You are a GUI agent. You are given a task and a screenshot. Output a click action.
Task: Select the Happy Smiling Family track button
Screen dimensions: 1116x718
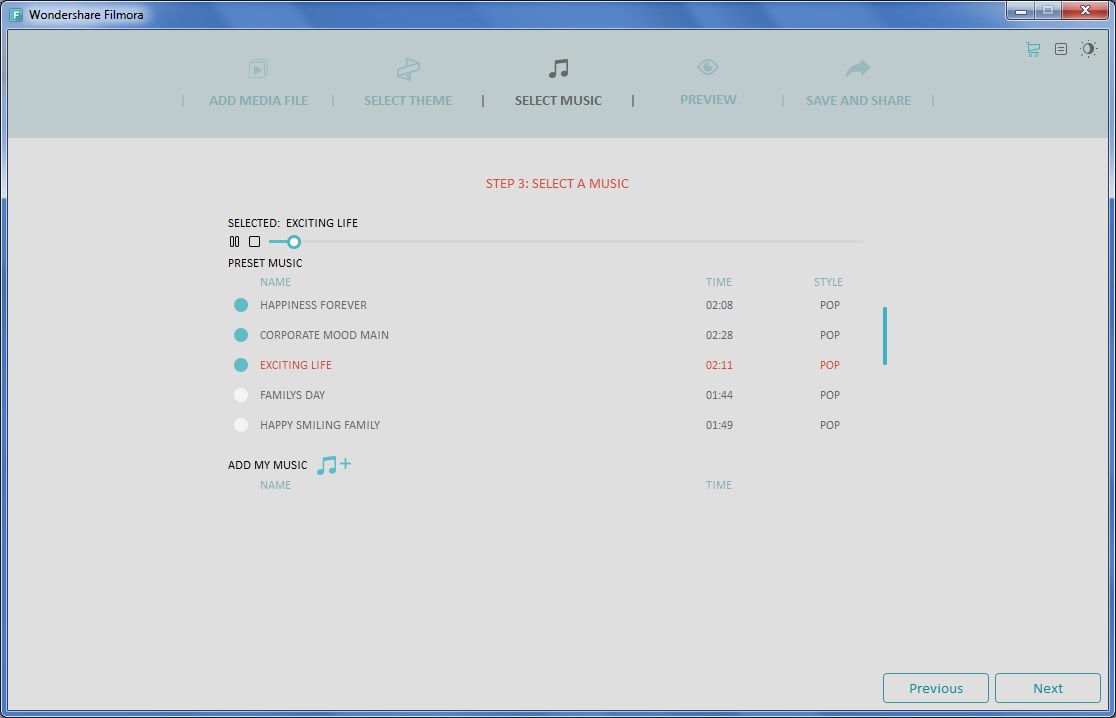click(240, 425)
